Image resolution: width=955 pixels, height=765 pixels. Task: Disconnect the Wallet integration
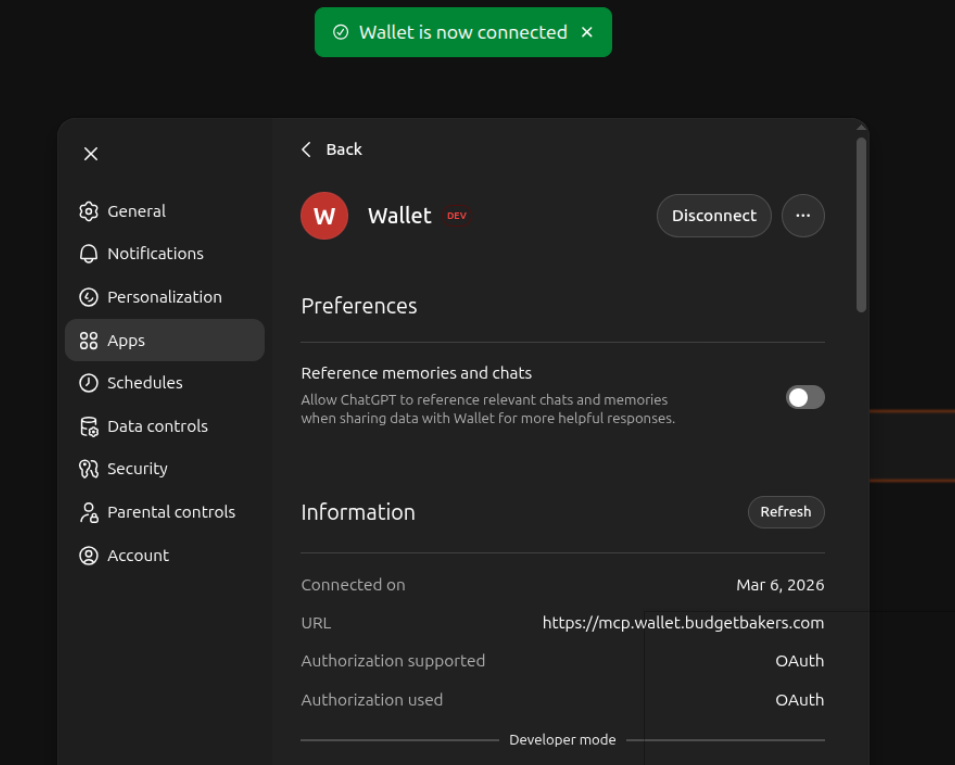[713, 215]
